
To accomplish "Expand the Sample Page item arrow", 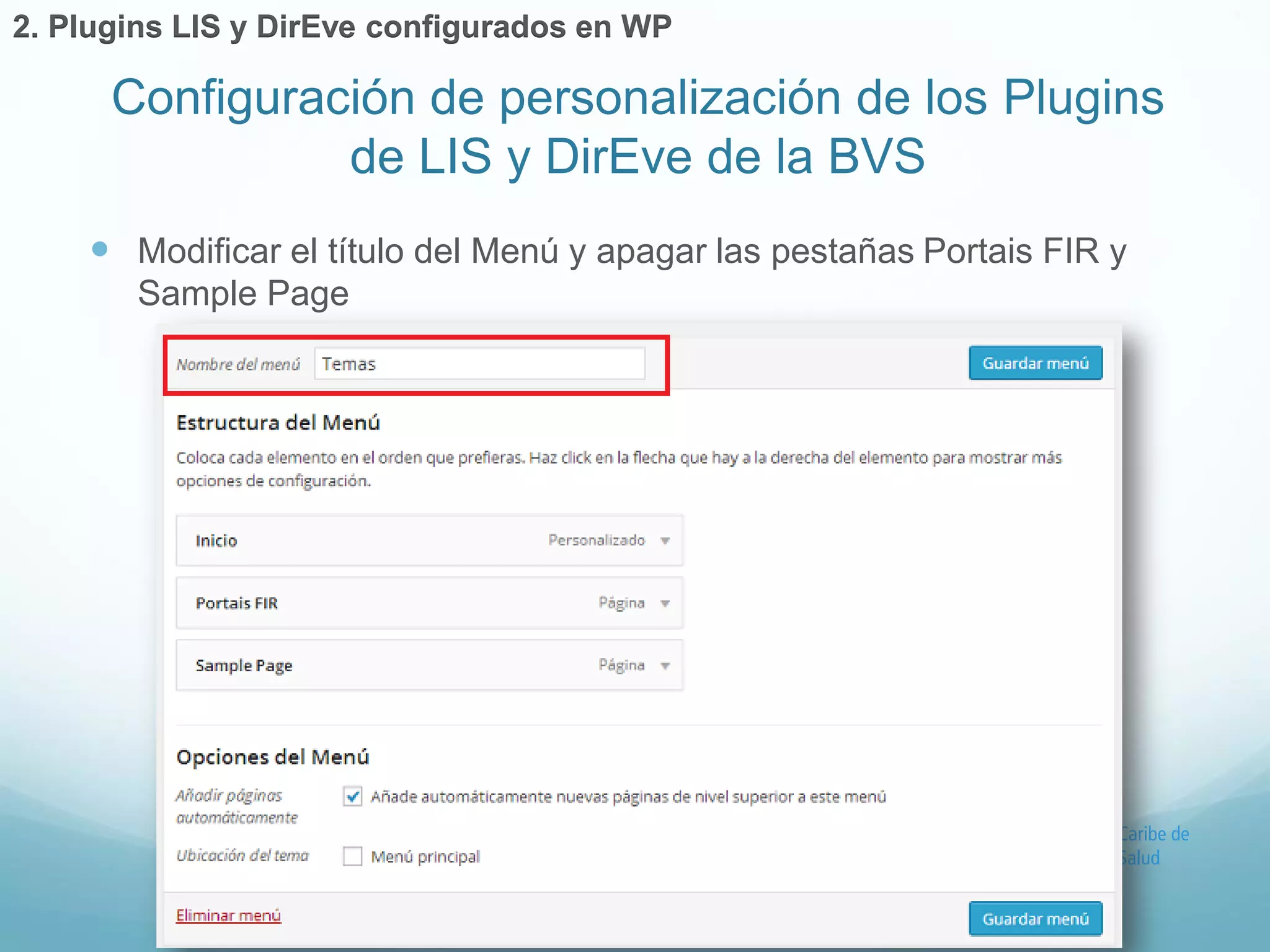I will 665,666.
